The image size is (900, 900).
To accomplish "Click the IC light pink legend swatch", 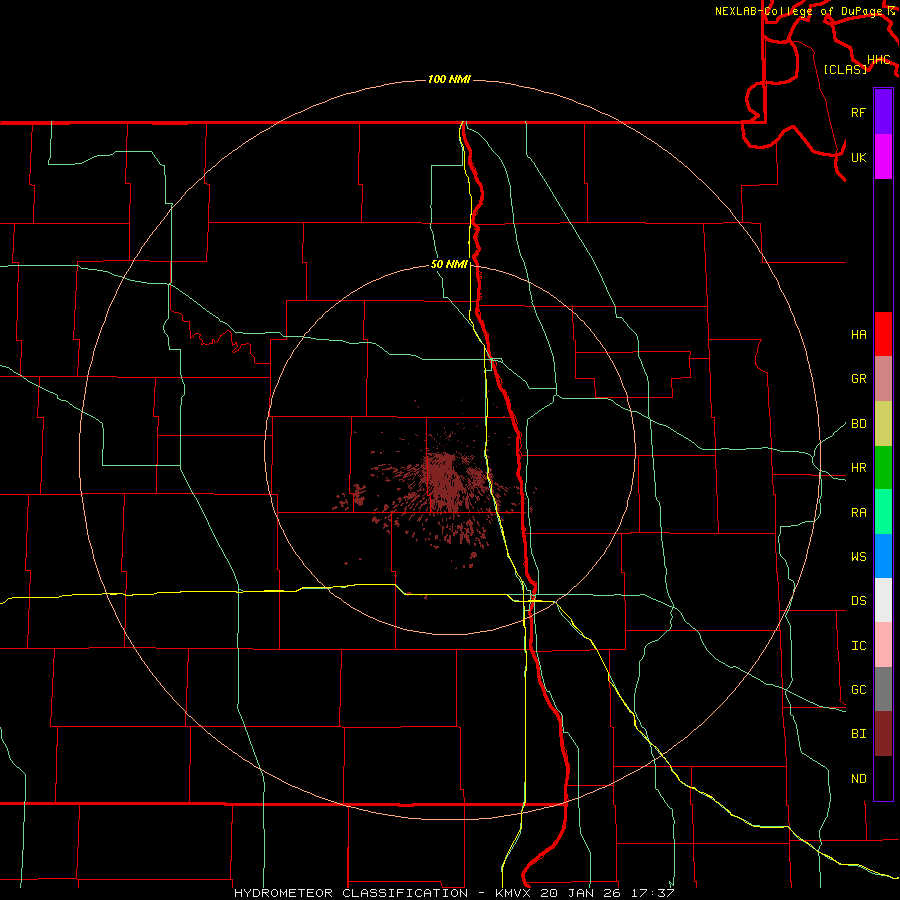I will 883,645.
